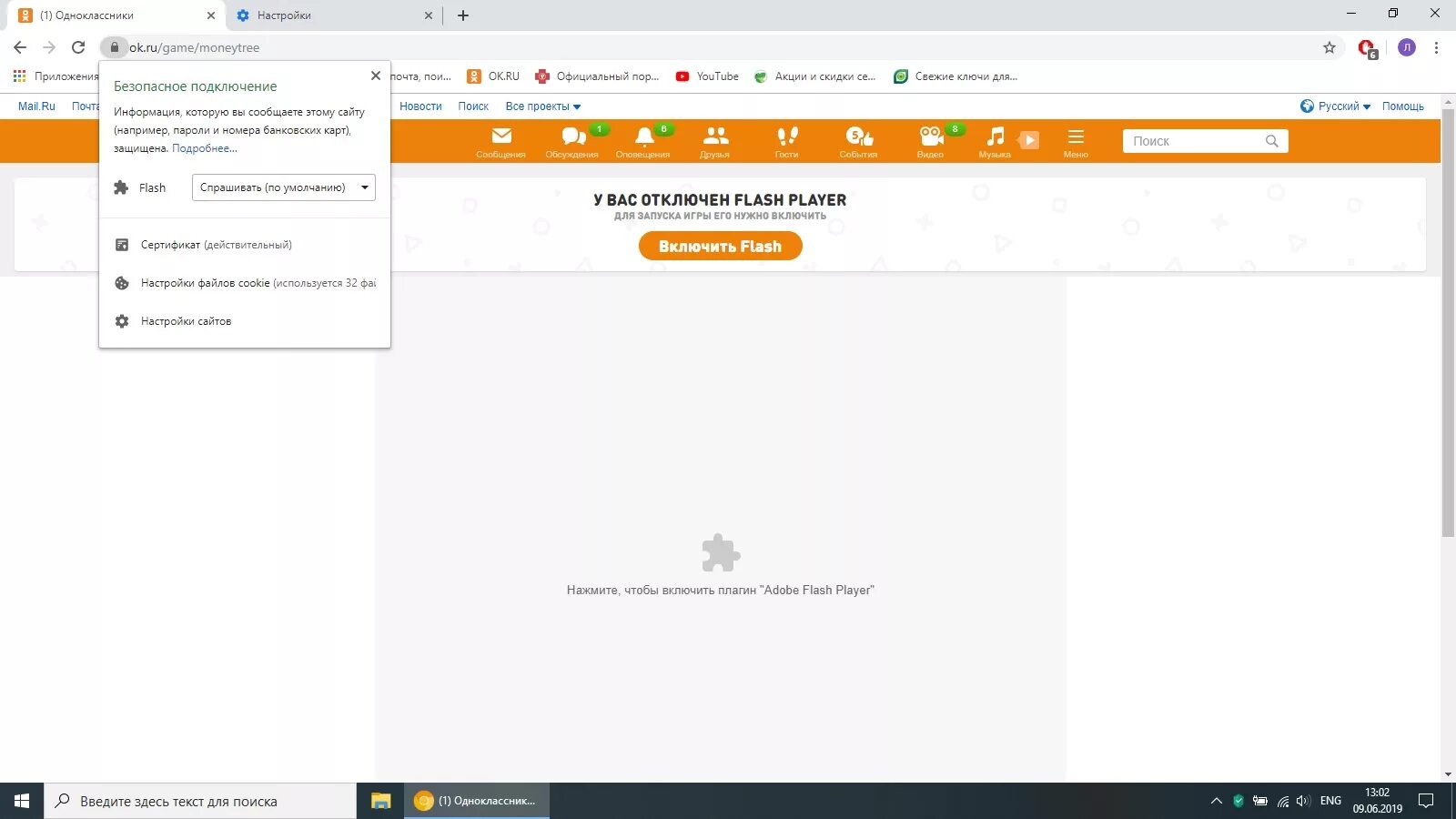Open the Свежие ключи для... bookmark
Screen dimensions: 1456x819
pos(955,76)
